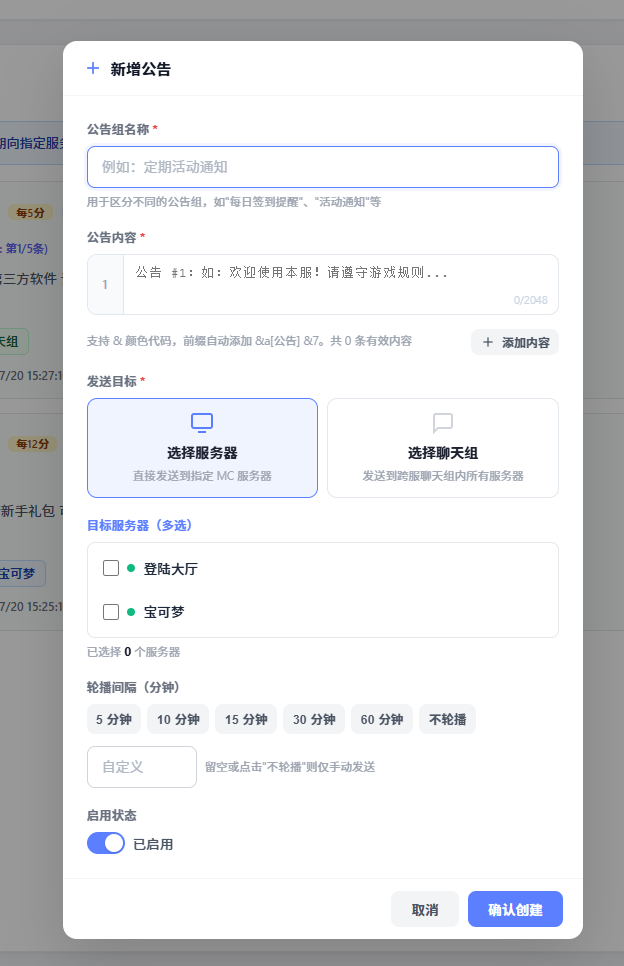Click the 添加内容 button
This screenshot has height=966, width=624.
point(515,342)
